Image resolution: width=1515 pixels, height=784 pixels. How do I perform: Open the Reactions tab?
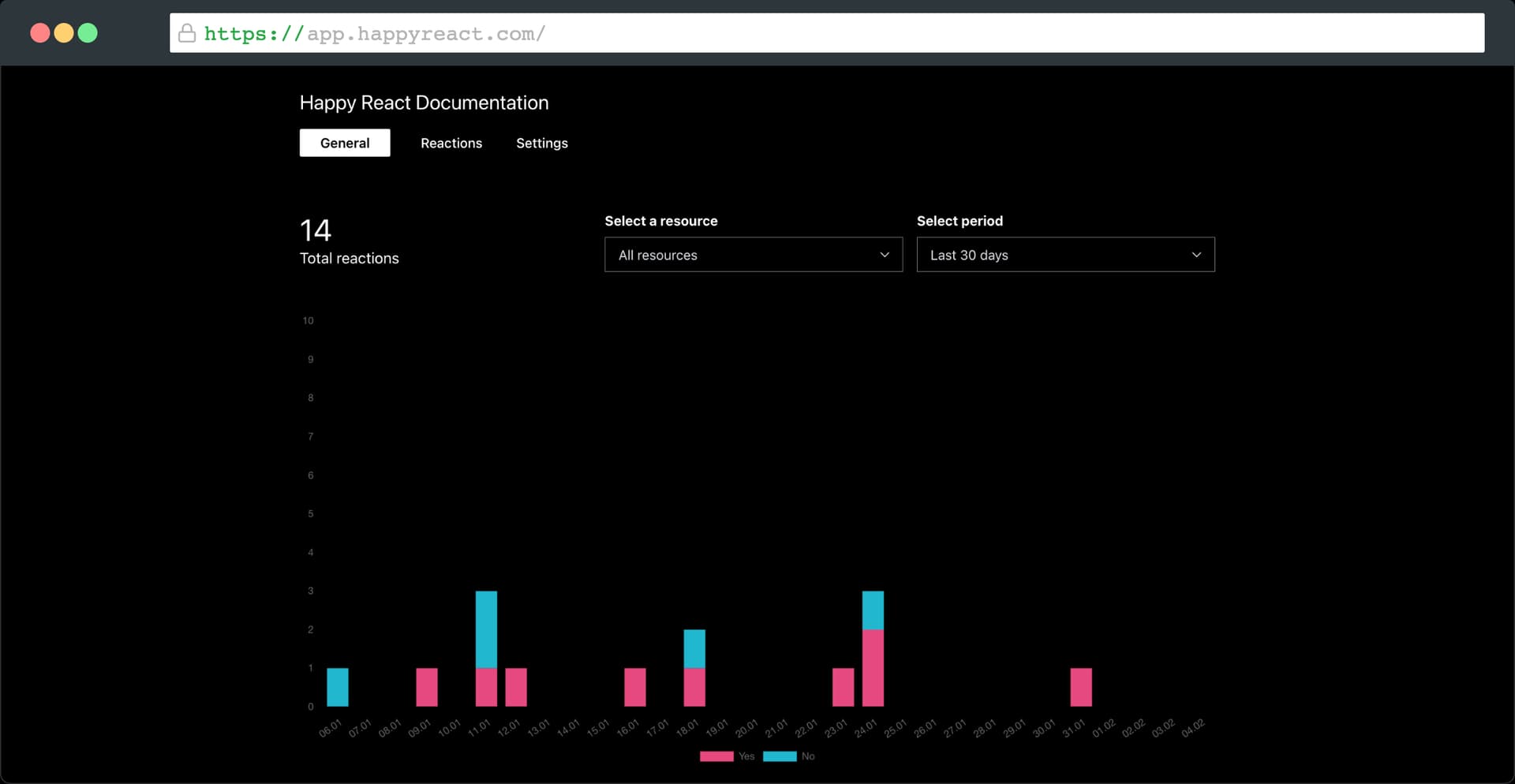coord(451,143)
